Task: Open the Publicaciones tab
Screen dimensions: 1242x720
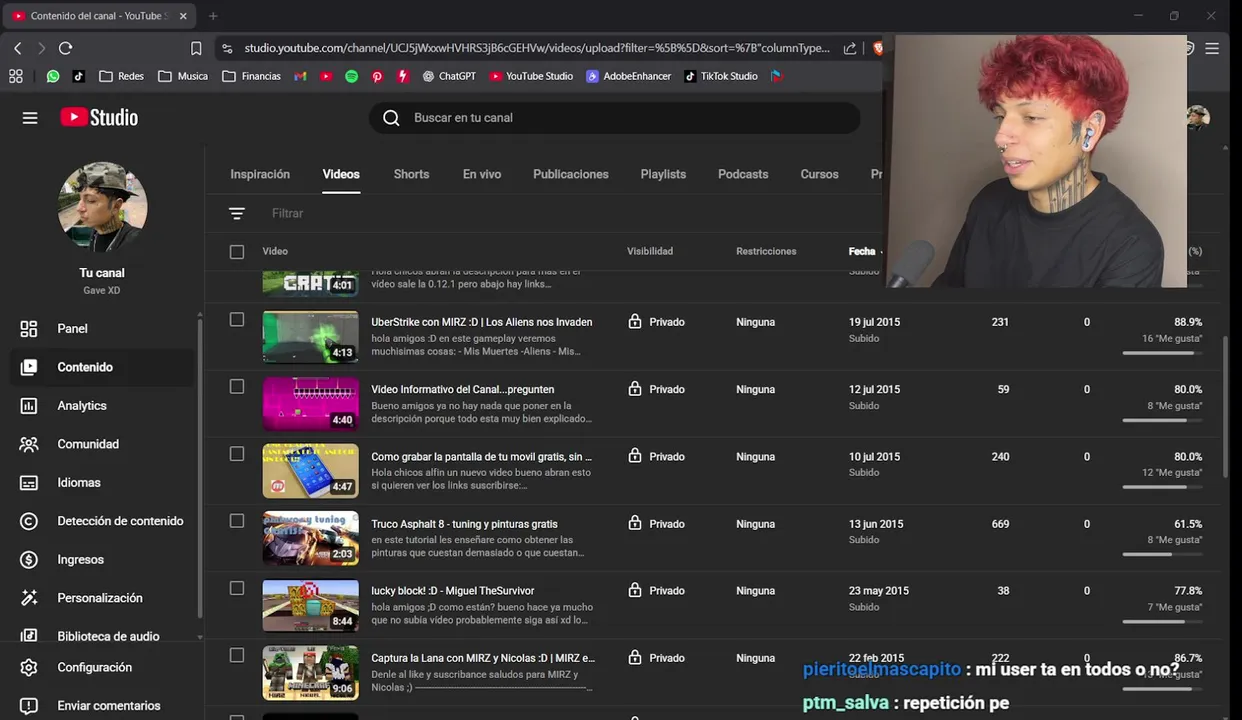Action: coord(571,174)
